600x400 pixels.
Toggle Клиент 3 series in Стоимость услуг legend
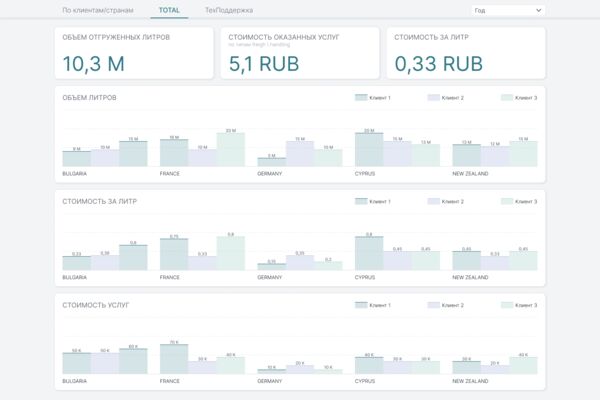[x=519, y=305]
